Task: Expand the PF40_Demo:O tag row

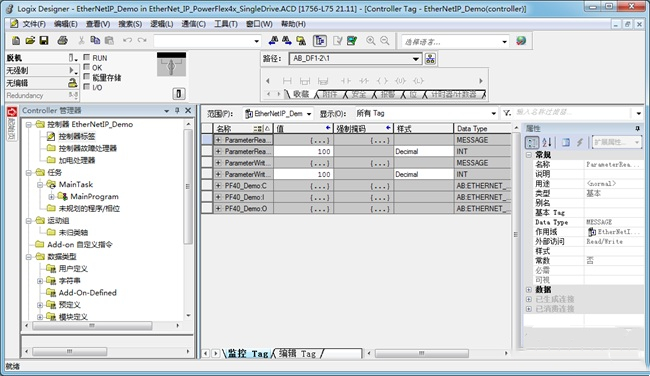Action: tap(218, 209)
